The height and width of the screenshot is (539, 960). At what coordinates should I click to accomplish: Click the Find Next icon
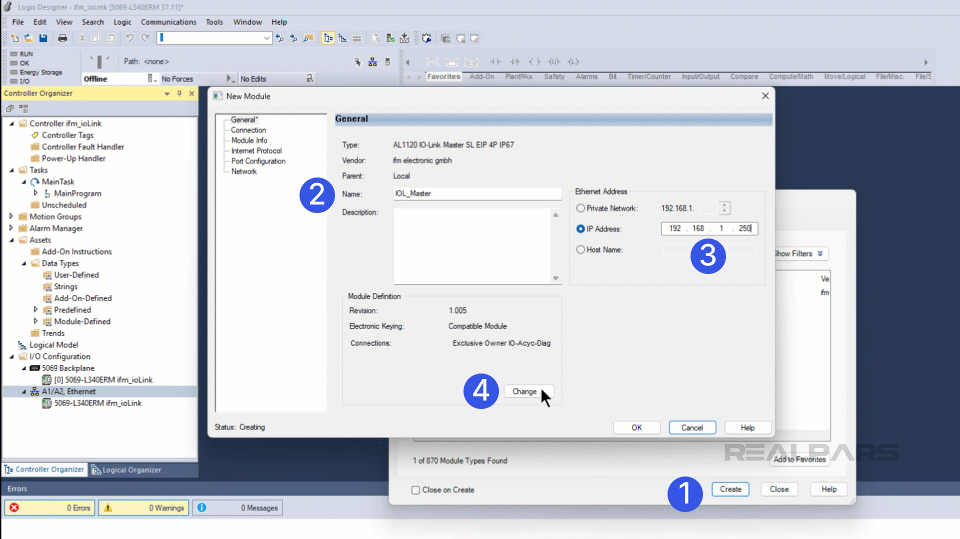[x=294, y=38]
